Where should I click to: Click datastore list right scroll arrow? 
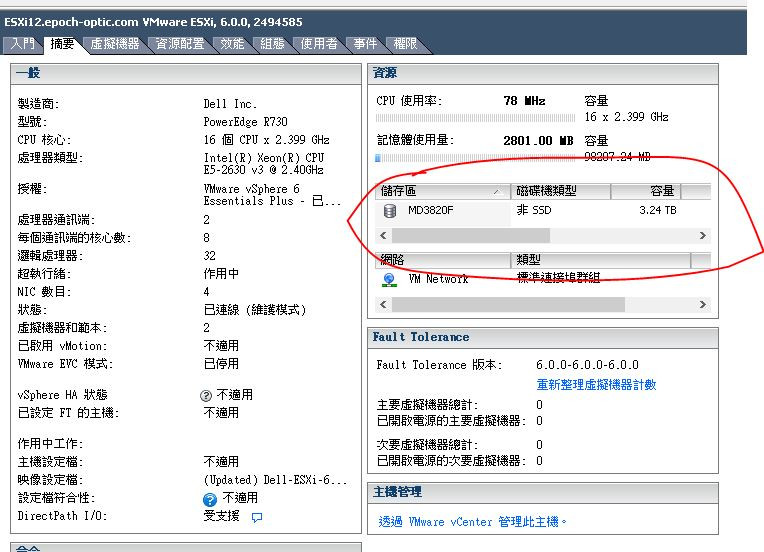[x=703, y=236]
